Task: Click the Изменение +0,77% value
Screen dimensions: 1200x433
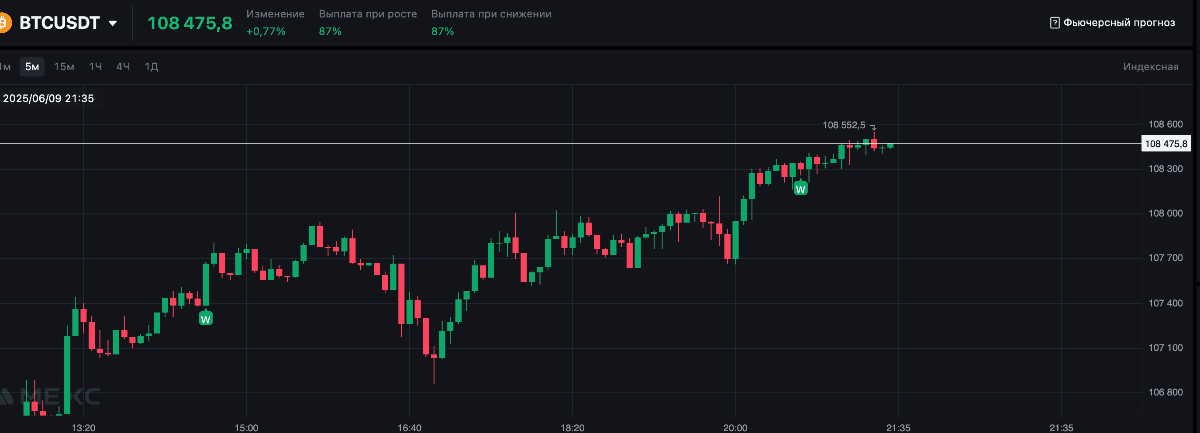Action: (x=266, y=32)
